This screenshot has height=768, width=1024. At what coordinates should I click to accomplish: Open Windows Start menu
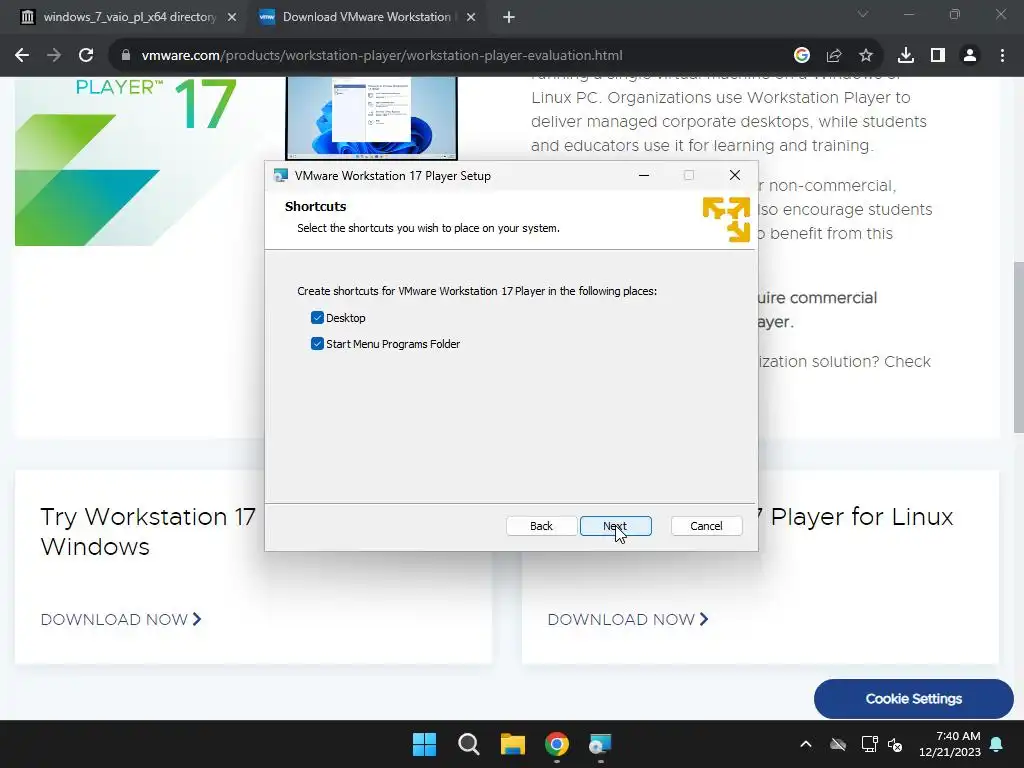pos(424,744)
